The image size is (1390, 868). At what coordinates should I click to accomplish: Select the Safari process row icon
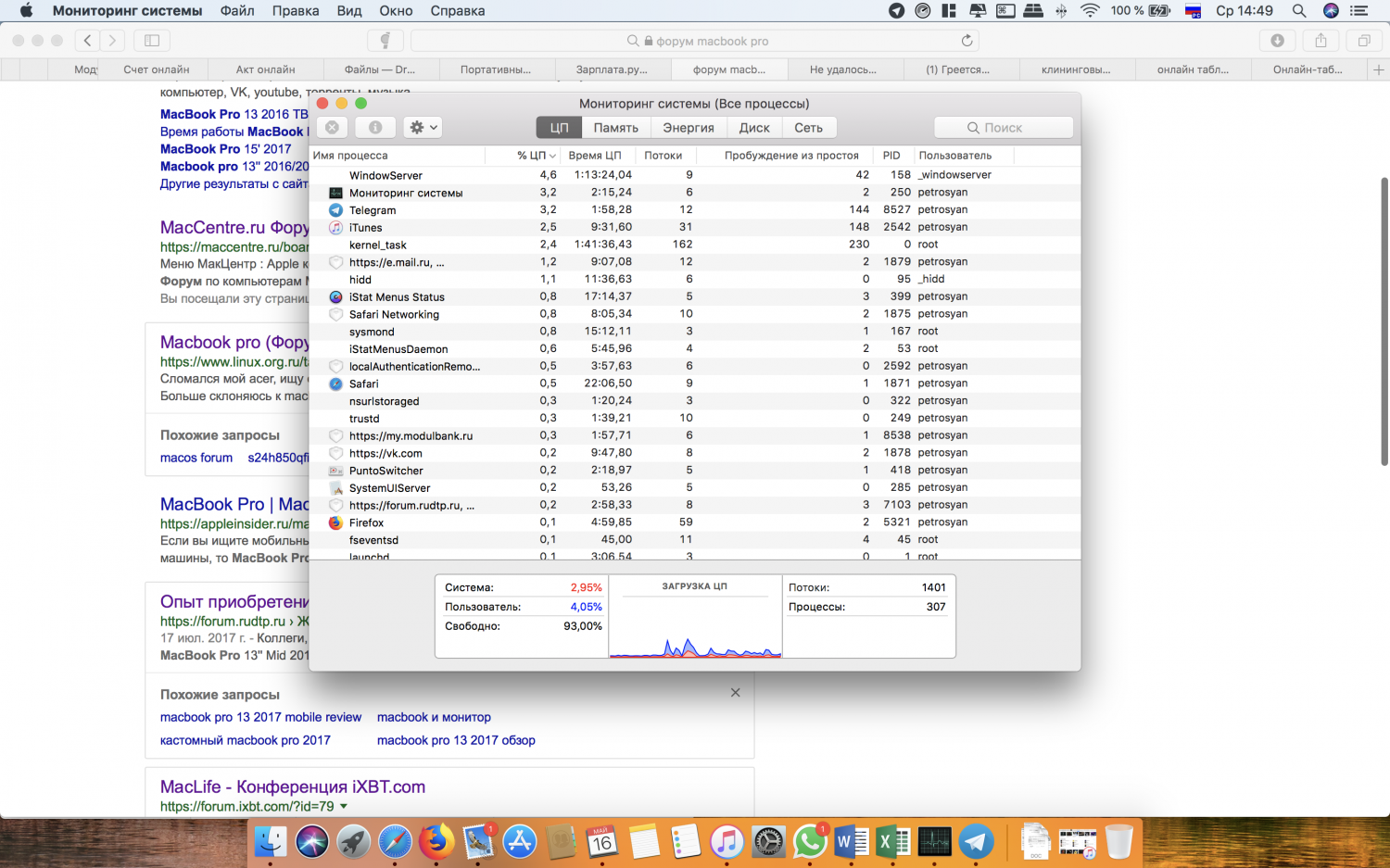[x=335, y=384]
